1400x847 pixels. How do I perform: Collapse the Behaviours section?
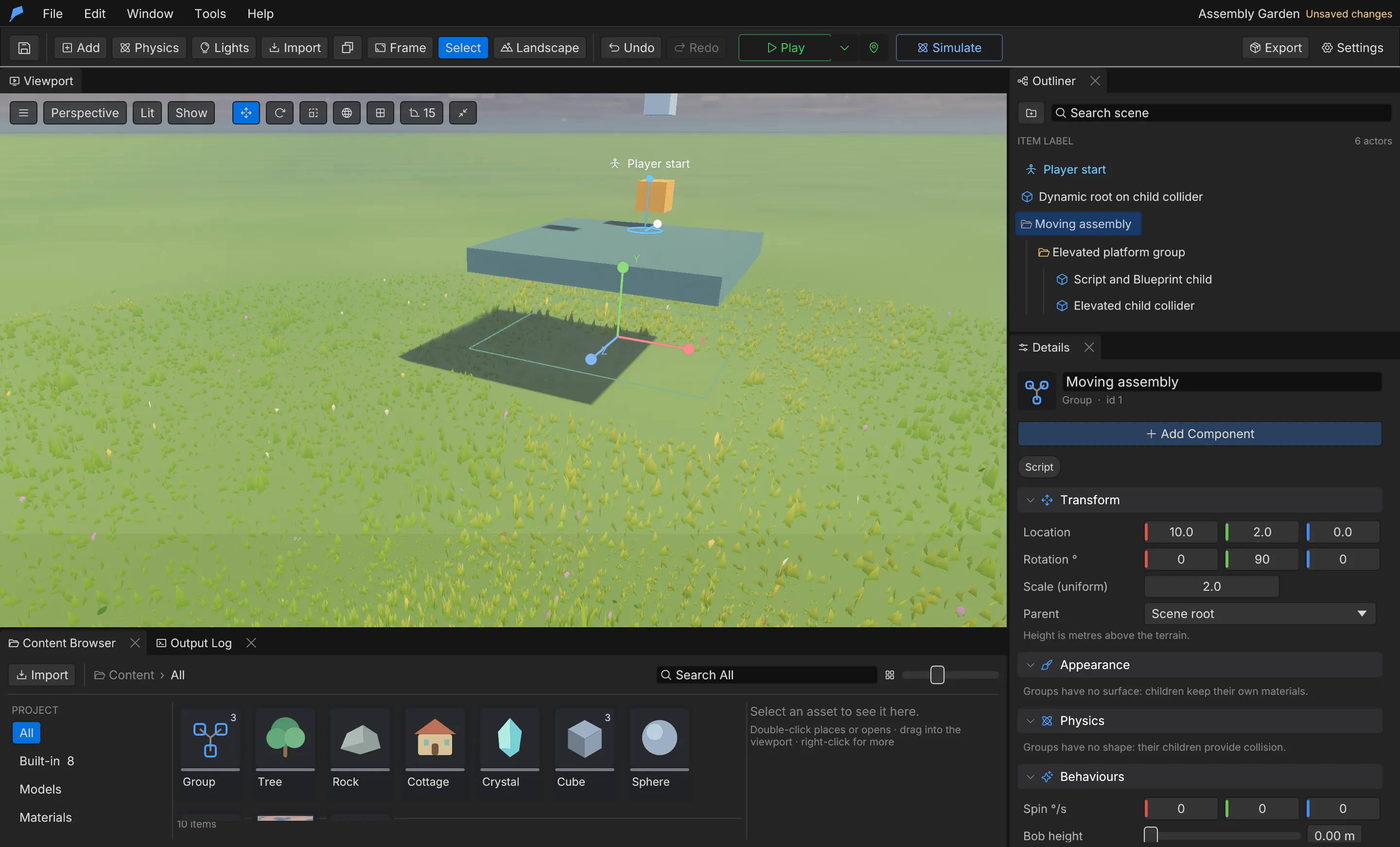tap(1030, 776)
